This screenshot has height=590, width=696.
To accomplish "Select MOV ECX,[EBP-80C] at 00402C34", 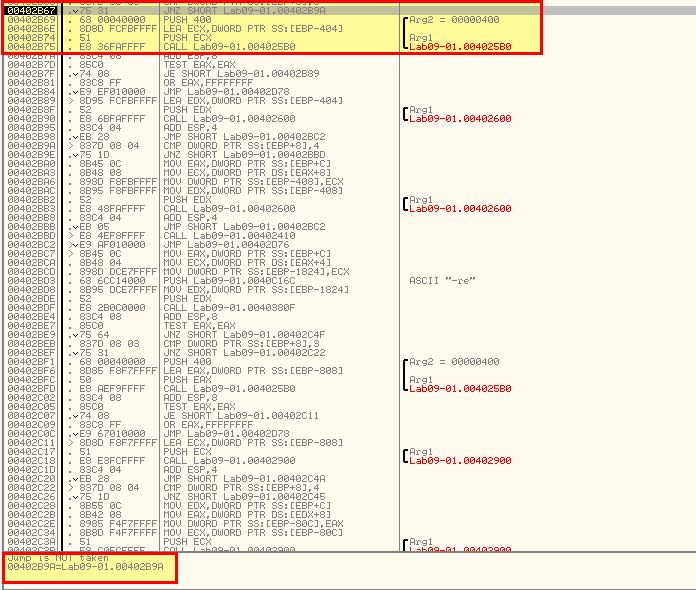I will tap(253, 532).
